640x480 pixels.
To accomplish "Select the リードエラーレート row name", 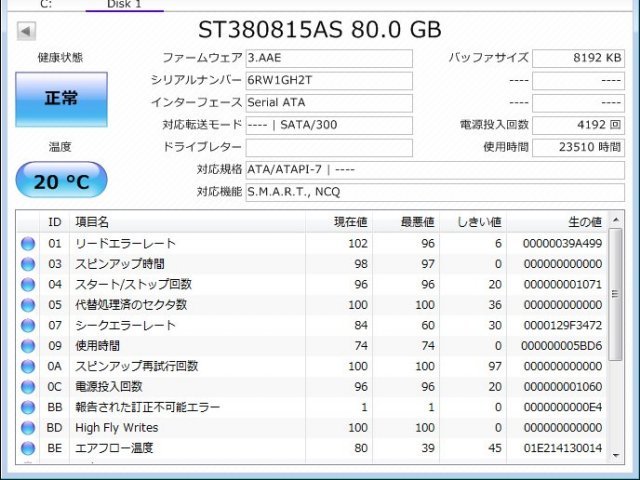I will (x=125, y=244).
